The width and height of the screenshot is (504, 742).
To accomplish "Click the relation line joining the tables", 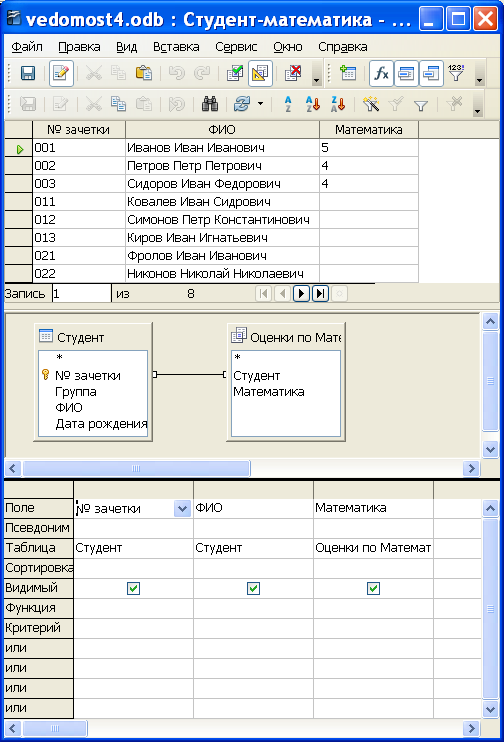I will click(x=189, y=374).
